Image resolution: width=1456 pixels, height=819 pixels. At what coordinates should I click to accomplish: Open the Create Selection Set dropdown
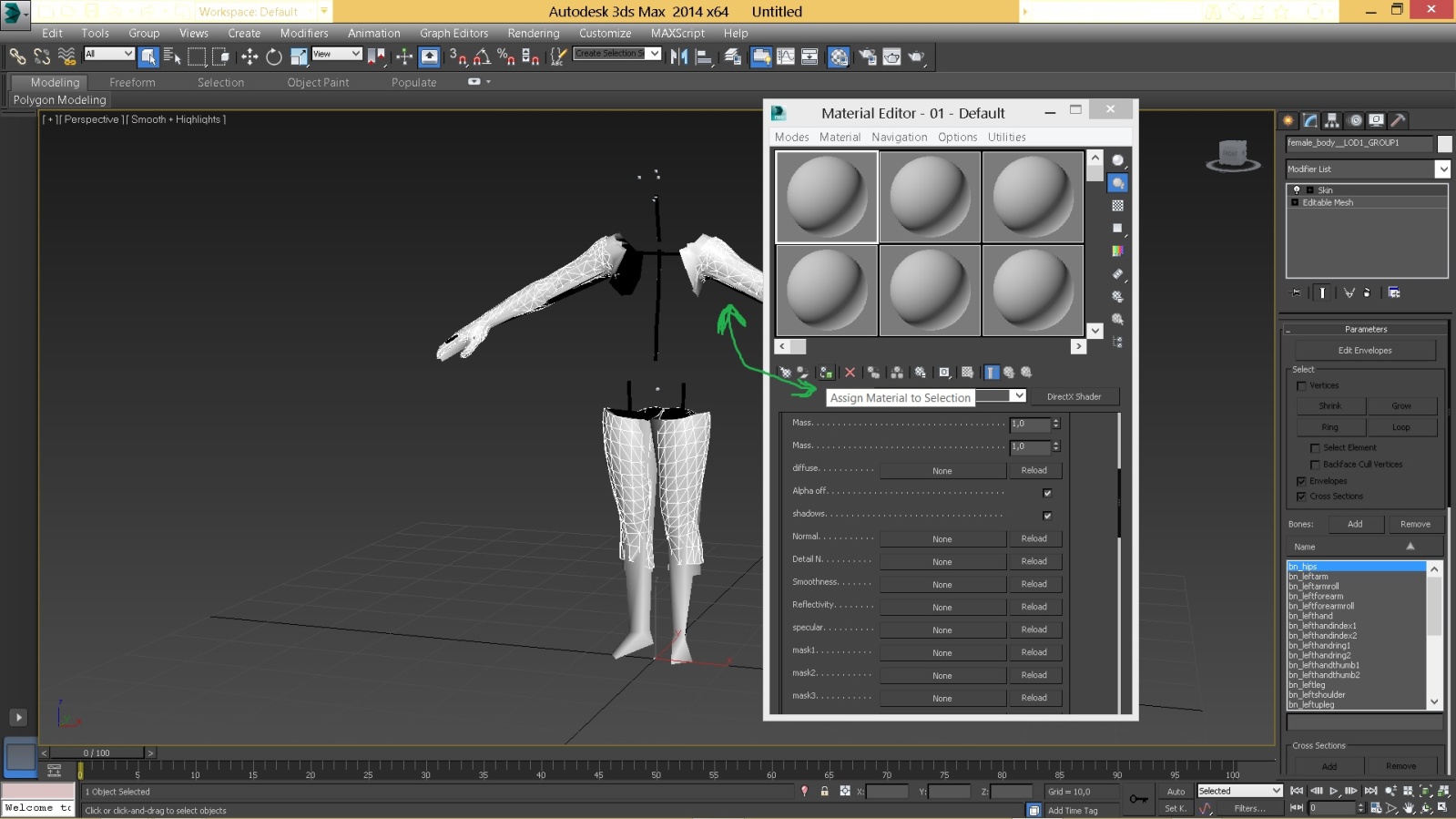pos(654,54)
